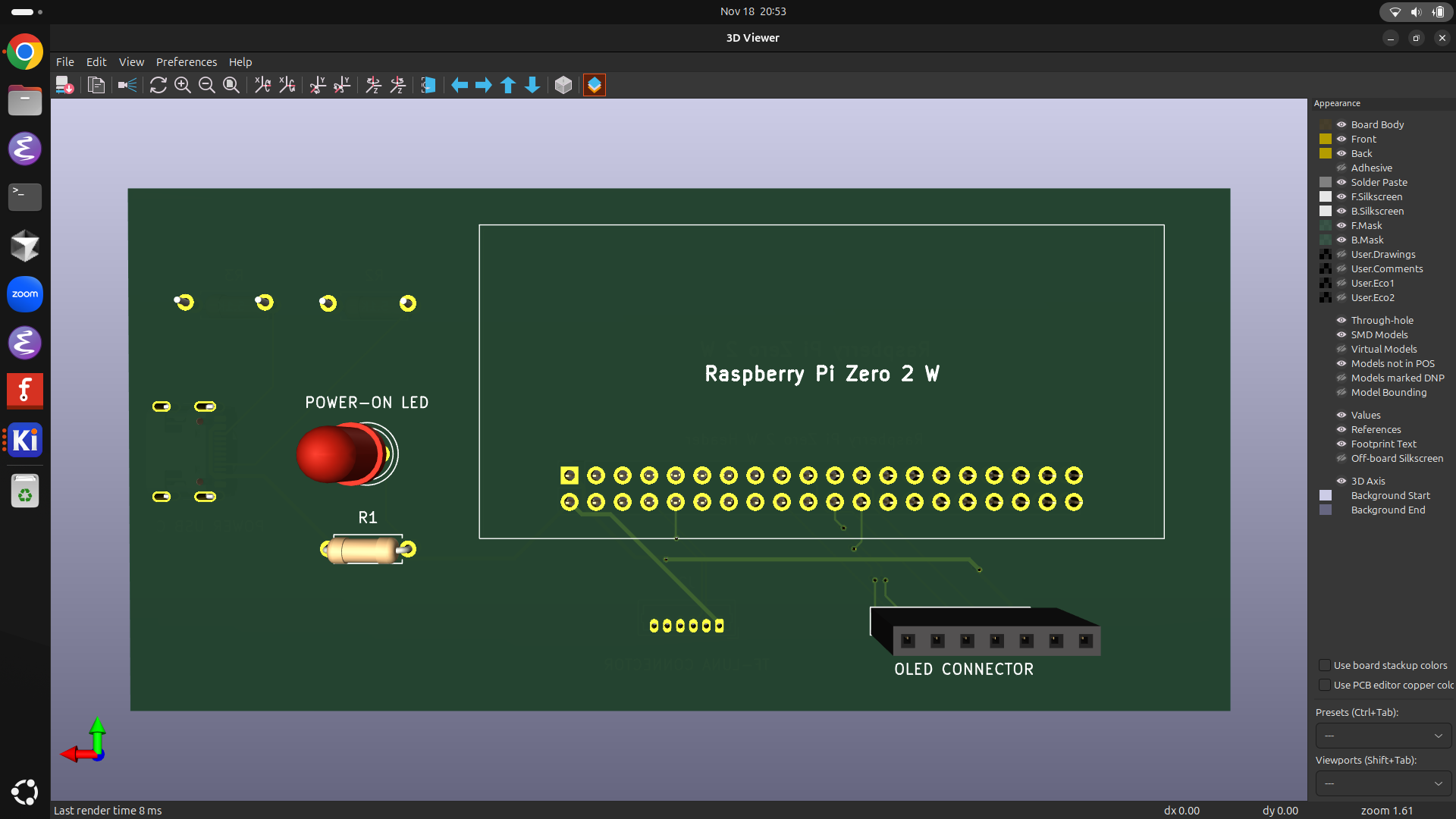Image resolution: width=1456 pixels, height=819 pixels.
Task: Open KiCad from the Ubuntu dock
Action: [25, 440]
